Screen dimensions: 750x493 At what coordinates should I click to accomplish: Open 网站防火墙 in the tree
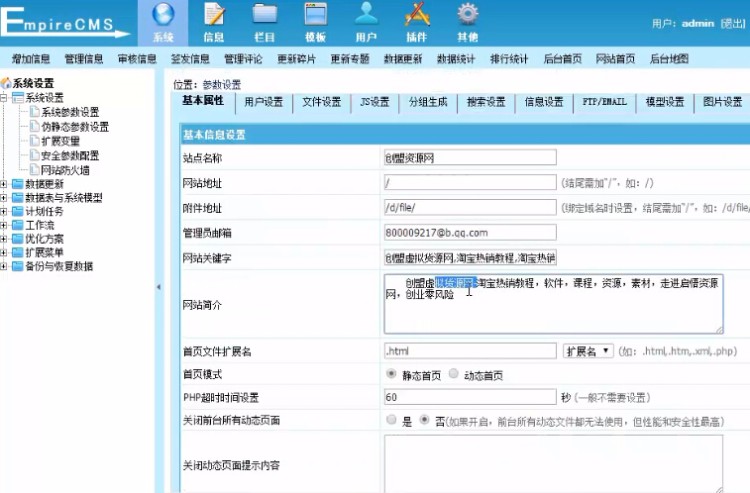[x=65, y=169]
